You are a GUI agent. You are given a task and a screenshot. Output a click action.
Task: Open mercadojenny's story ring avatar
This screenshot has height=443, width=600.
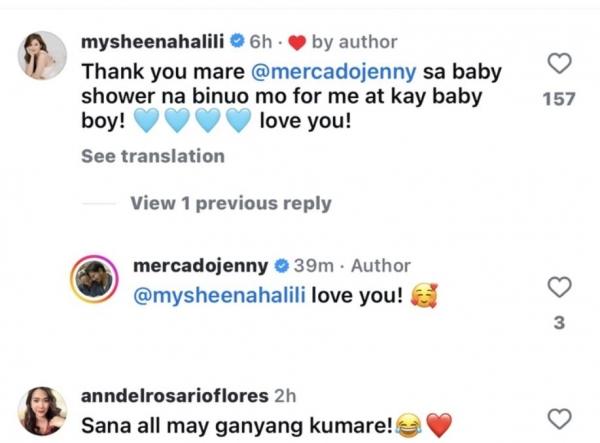[x=94, y=279]
